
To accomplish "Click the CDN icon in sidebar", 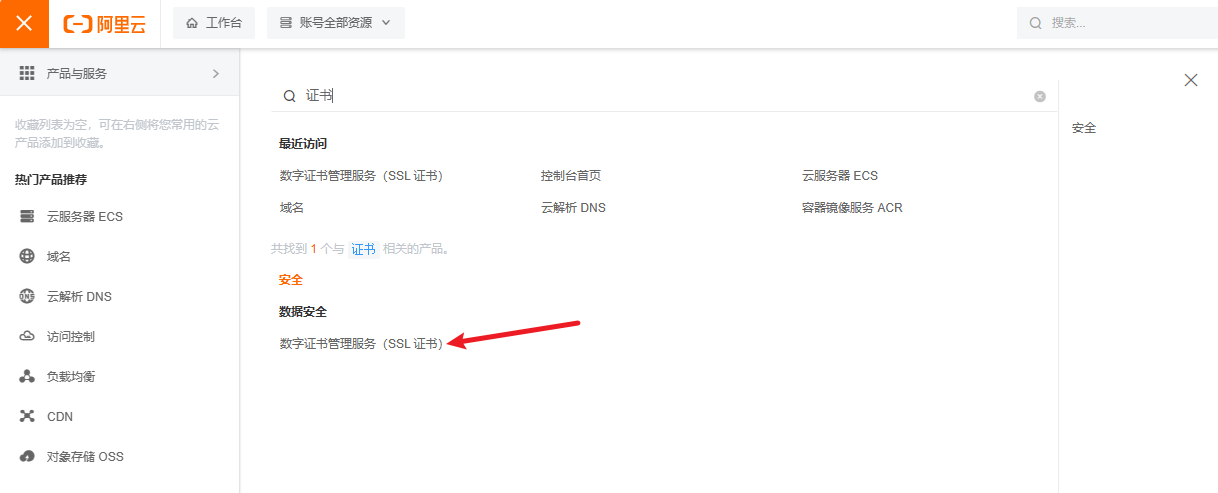I will (27, 417).
